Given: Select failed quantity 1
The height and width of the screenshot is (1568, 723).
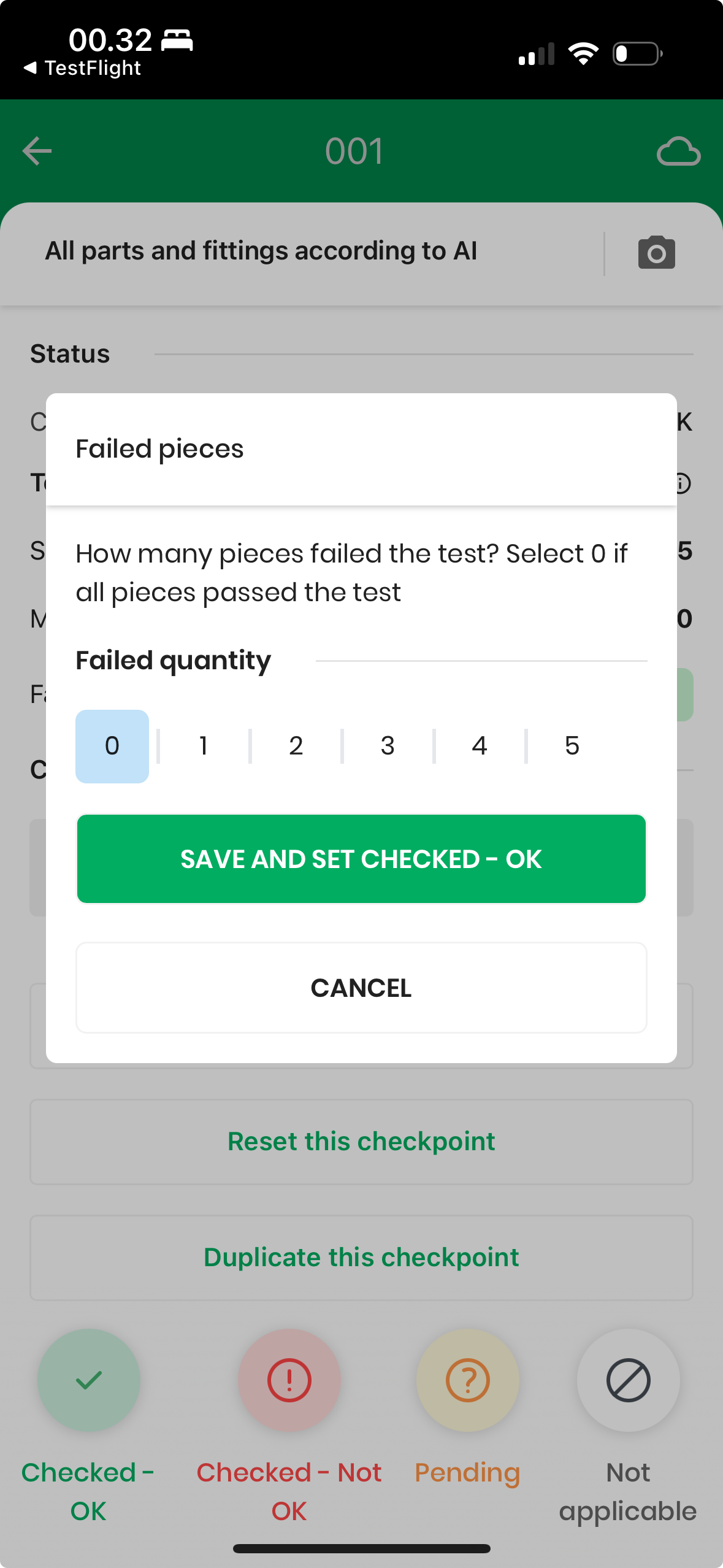Looking at the screenshot, I should [x=204, y=746].
